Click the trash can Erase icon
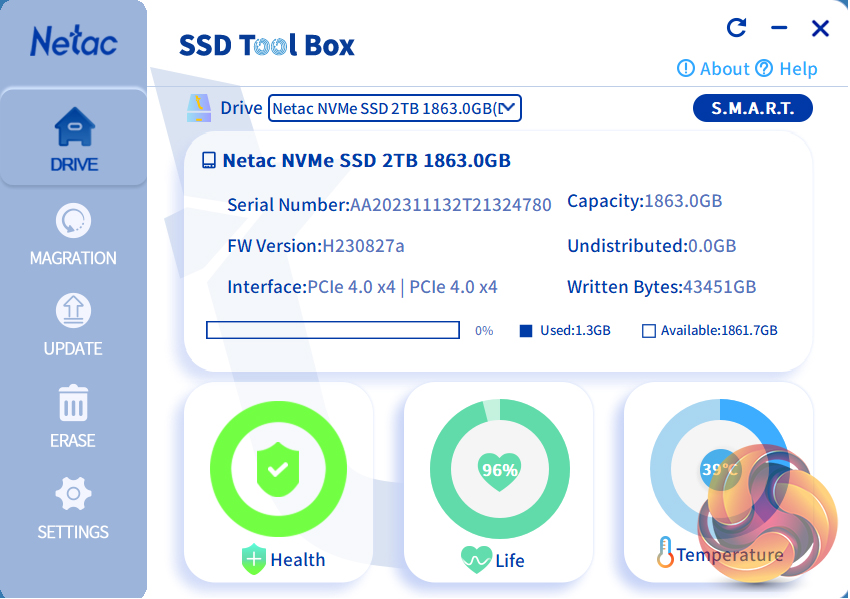Image resolution: width=850 pixels, height=599 pixels. [73, 403]
